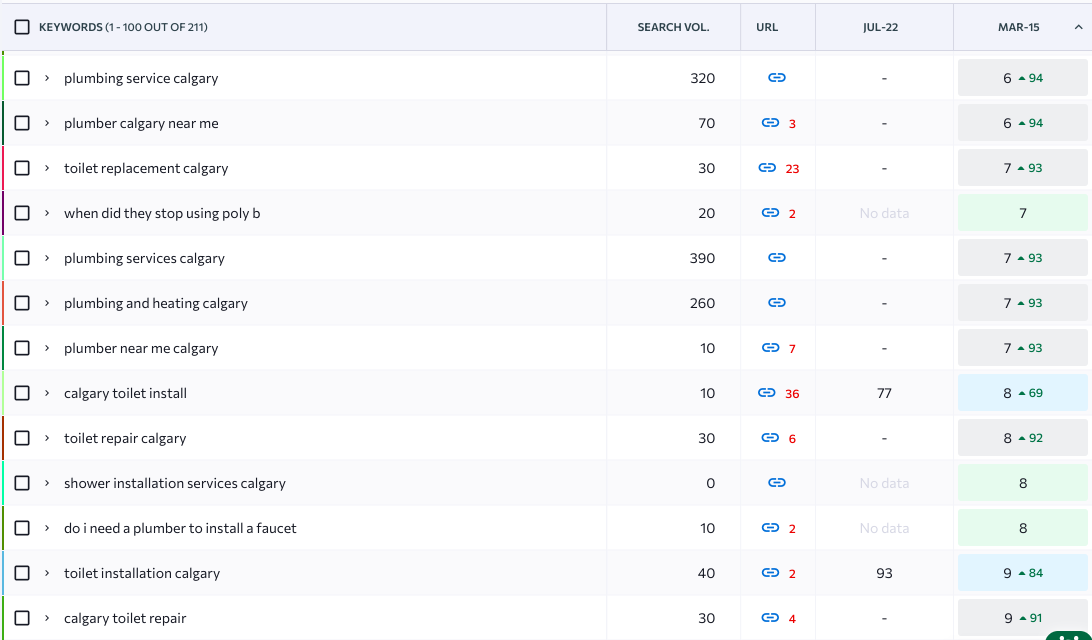Open link icon for plumbing and heating calgary
1092x640 pixels.
pyautogui.click(x=777, y=303)
